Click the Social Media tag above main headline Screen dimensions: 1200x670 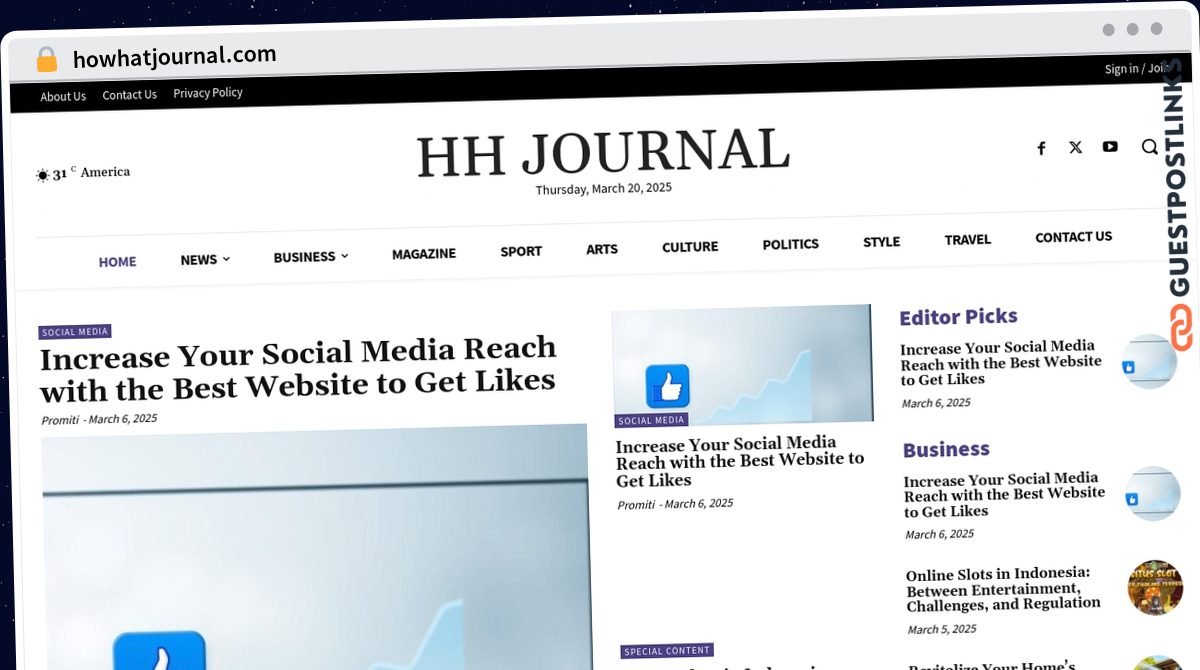pyautogui.click(x=75, y=332)
